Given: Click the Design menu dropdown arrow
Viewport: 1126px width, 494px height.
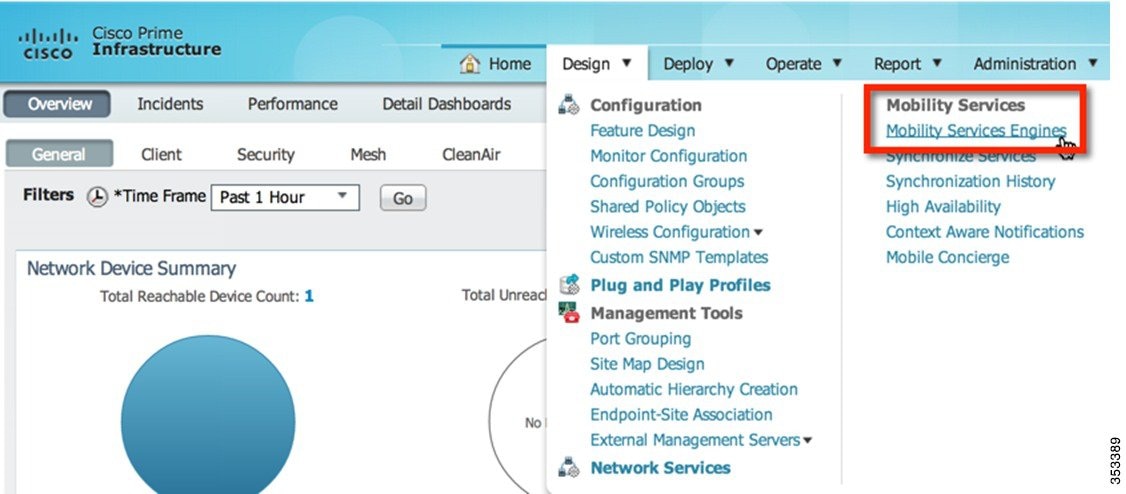Looking at the screenshot, I should pyautogui.click(x=626, y=63).
